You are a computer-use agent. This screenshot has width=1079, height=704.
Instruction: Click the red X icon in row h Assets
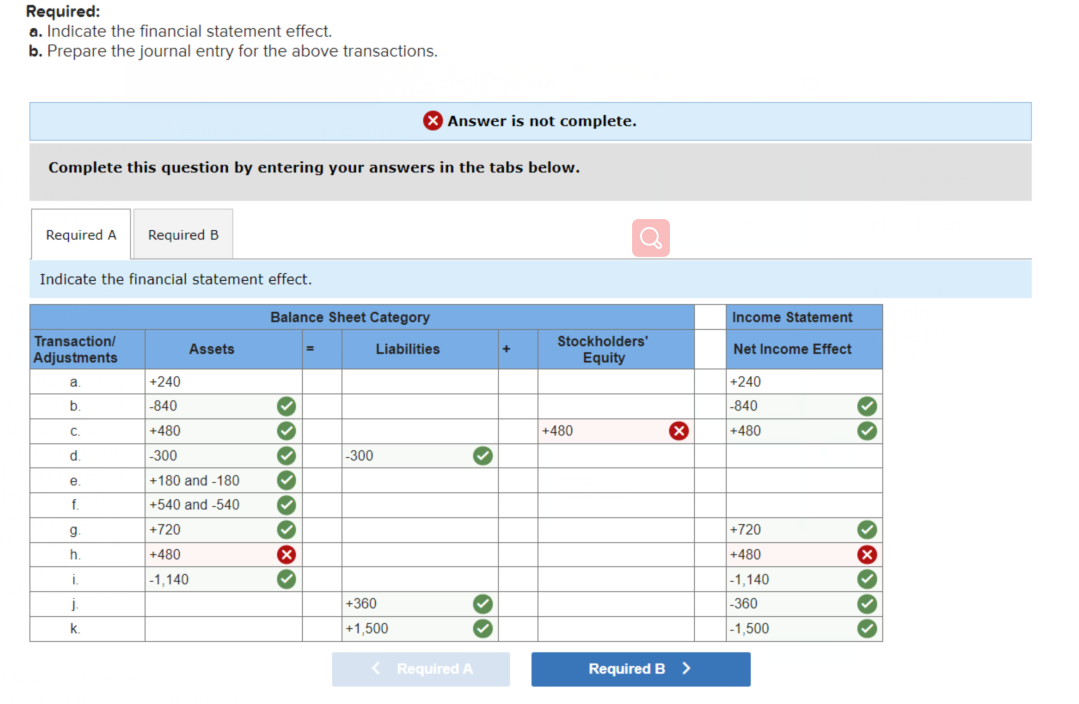point(286,554)
